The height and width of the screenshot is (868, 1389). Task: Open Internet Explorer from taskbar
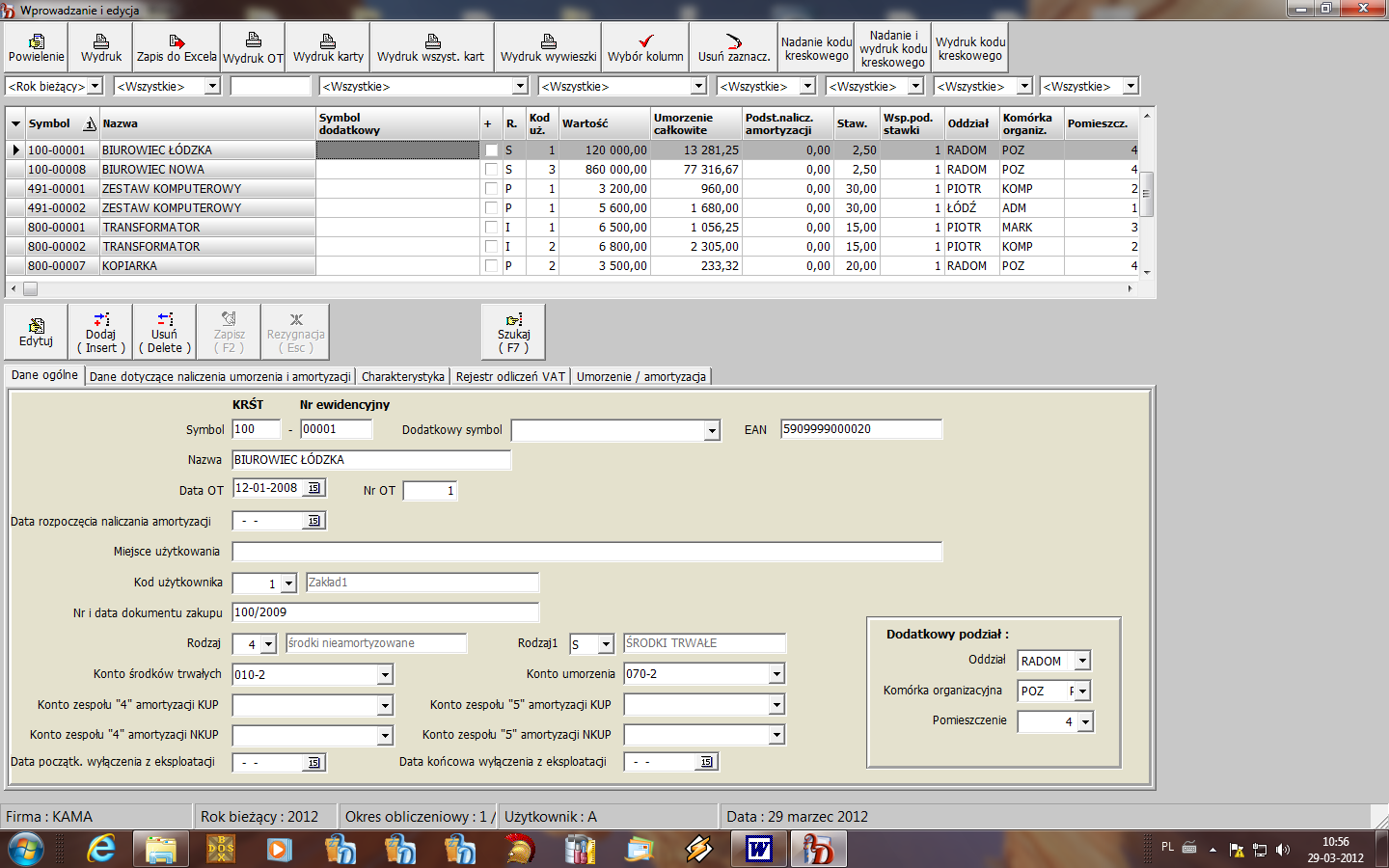tap(101, 850)
